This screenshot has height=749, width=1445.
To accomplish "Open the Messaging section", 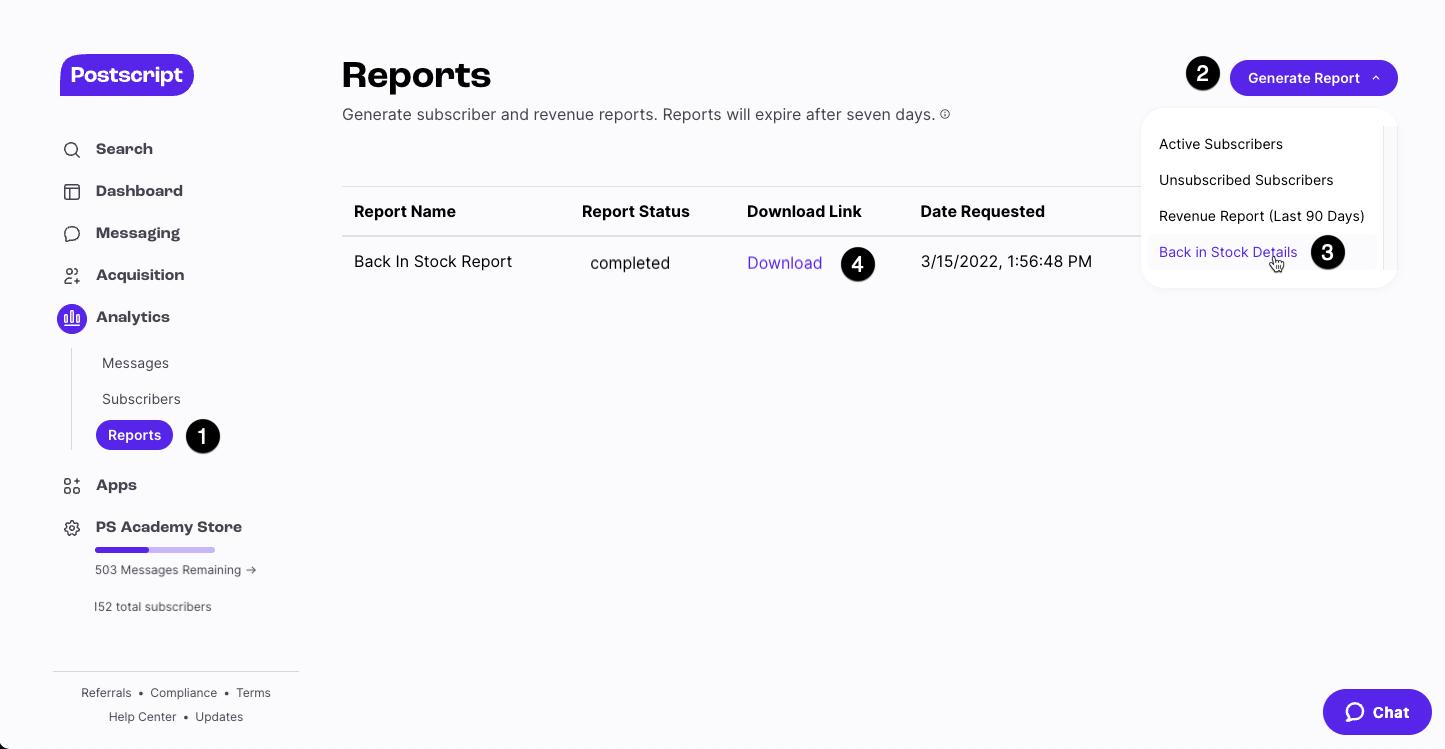I will 138,233.
